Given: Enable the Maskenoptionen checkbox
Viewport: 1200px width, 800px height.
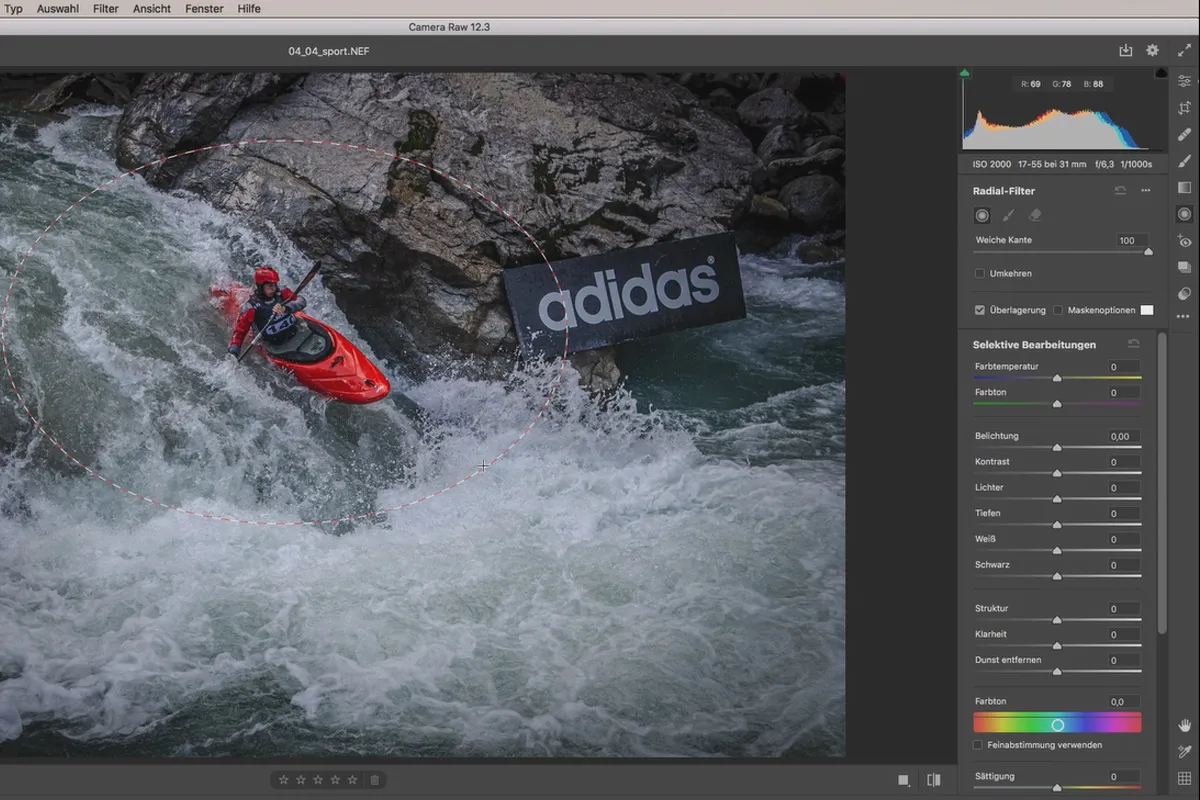Looking at the screenshot, I should (1058, 310).
